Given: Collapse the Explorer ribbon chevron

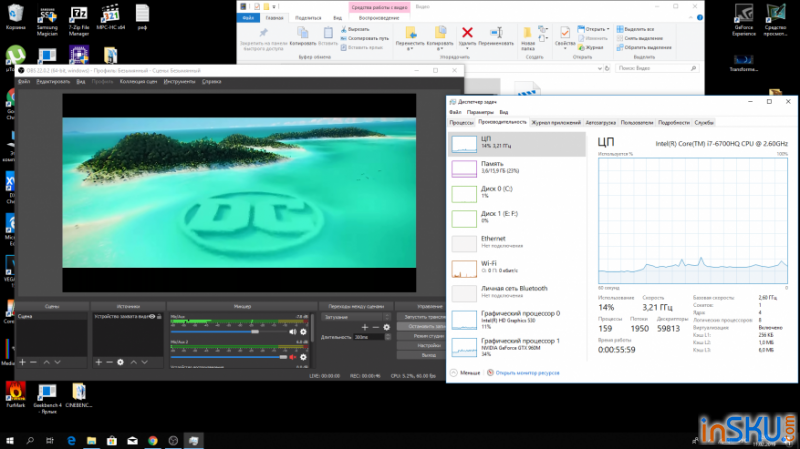Looking at the screenshot, I should point(691,17).
